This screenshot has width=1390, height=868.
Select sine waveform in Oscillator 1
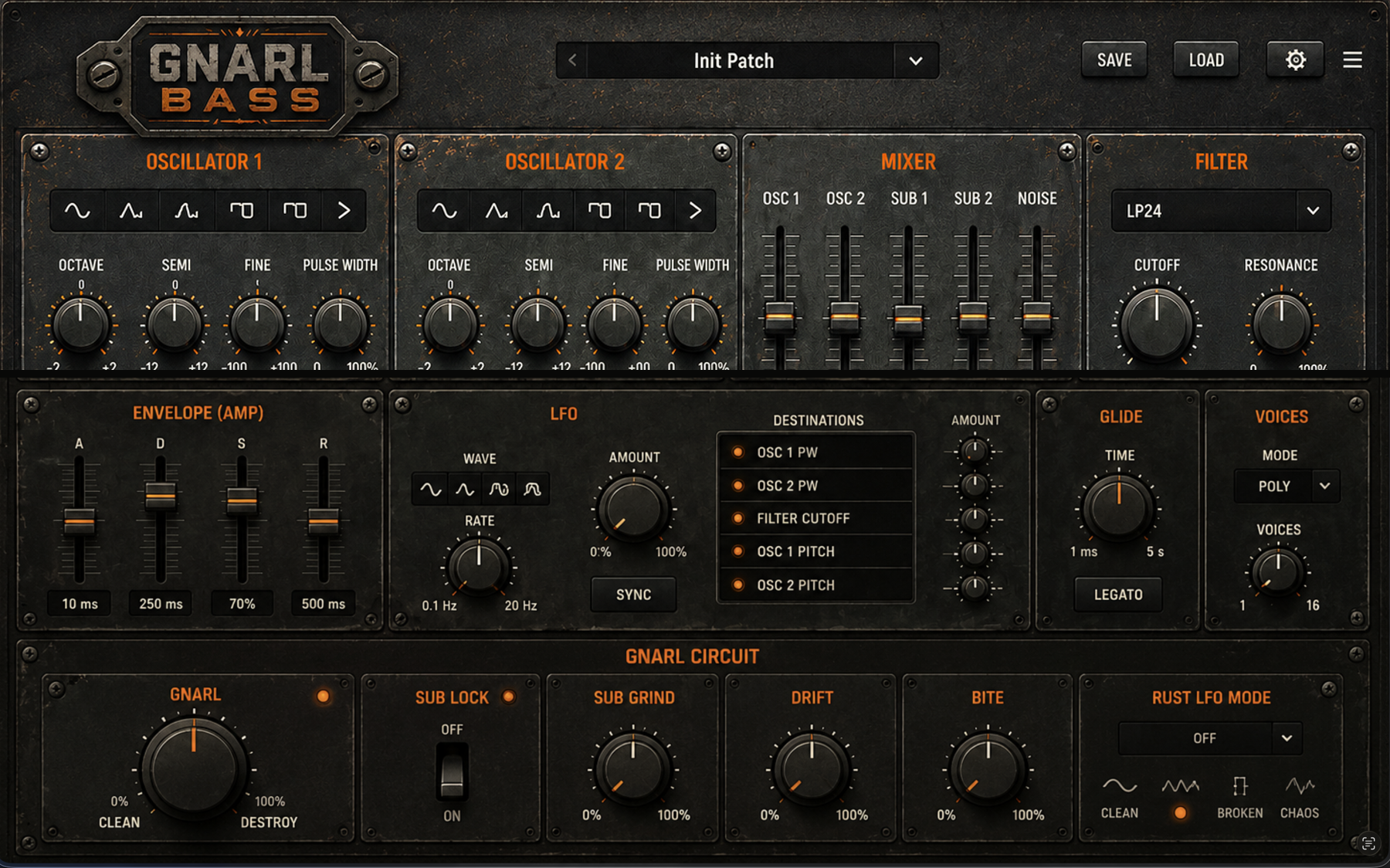(x=77, y=210)
